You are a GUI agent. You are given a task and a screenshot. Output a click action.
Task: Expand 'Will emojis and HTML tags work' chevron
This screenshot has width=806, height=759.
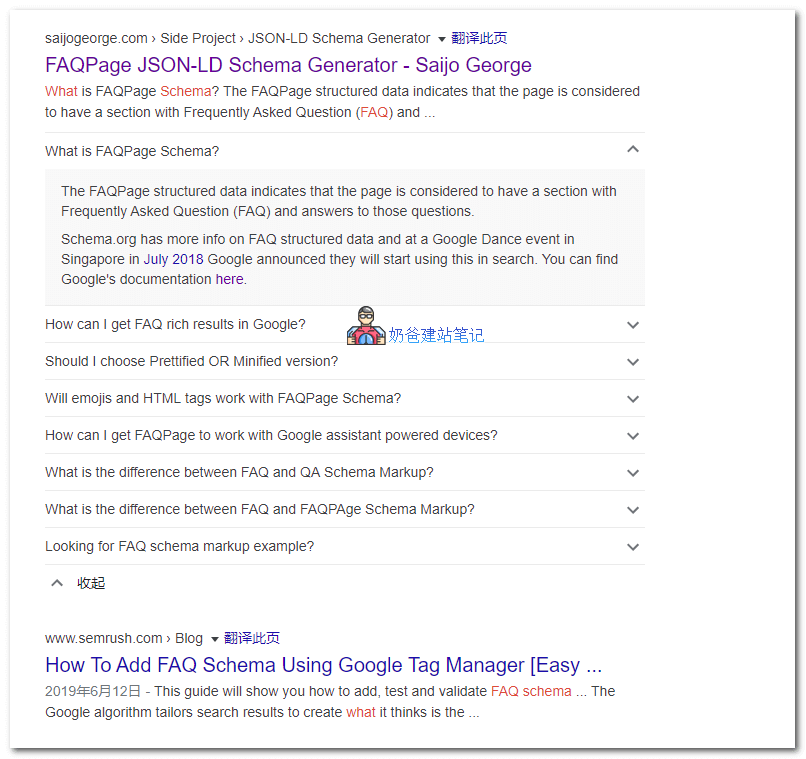tap(632, 399)
